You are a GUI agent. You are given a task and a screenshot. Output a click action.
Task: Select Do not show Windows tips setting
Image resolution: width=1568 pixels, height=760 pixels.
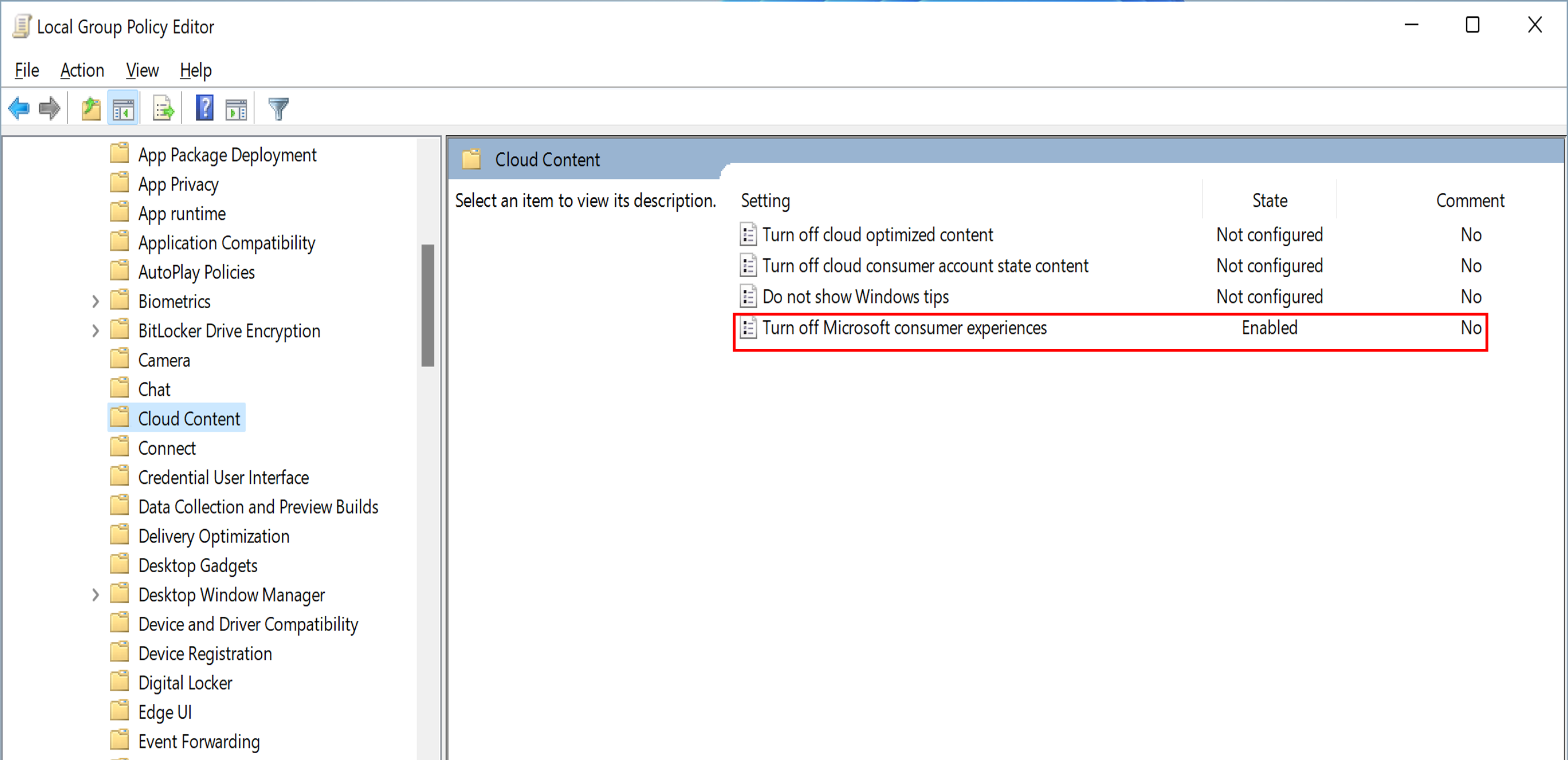point(855,297)
